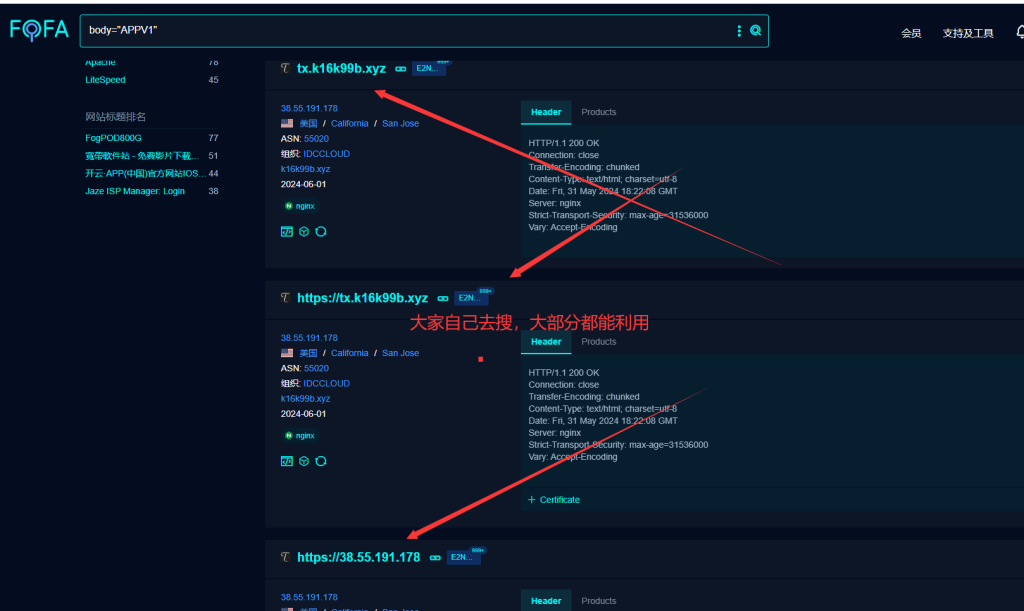The height and width of the screenshot is (611, 1024).
Task: Click the US flag in non-https tx.k16k99b.xyz result
Action: pyautogui.click(x=287, y=123)
